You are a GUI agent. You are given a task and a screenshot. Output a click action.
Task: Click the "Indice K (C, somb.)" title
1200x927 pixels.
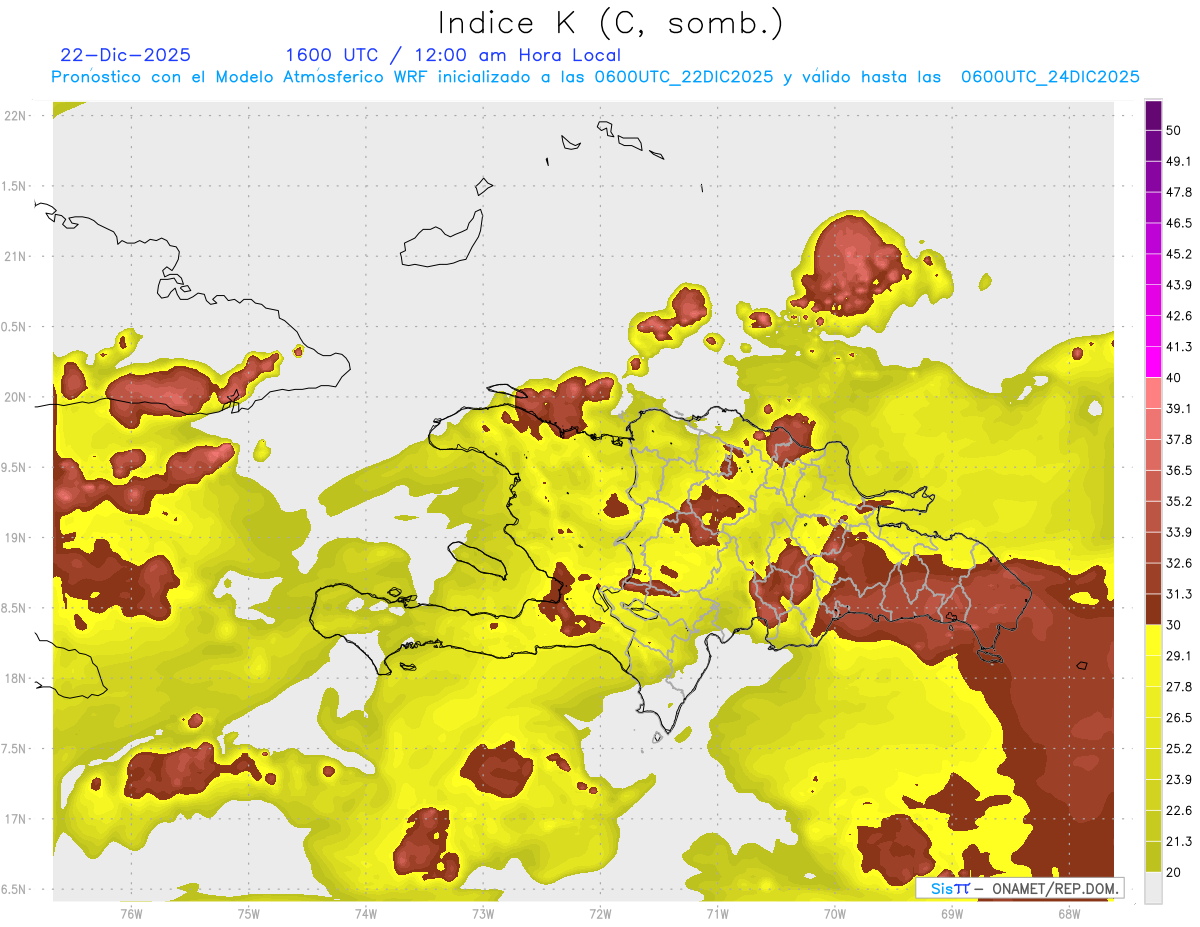(610, 24)
